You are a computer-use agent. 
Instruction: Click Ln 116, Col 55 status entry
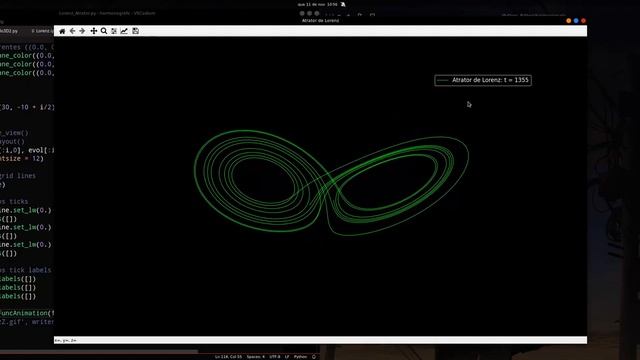click(228, 357)
